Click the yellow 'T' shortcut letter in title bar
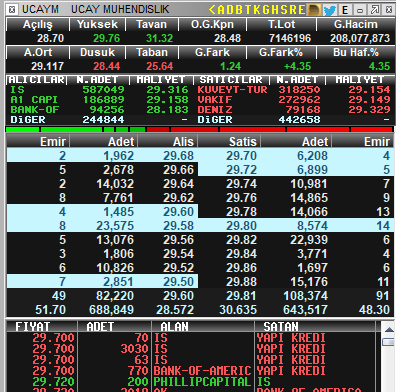This screenshot has height=392, width=396. coord(248,9)
